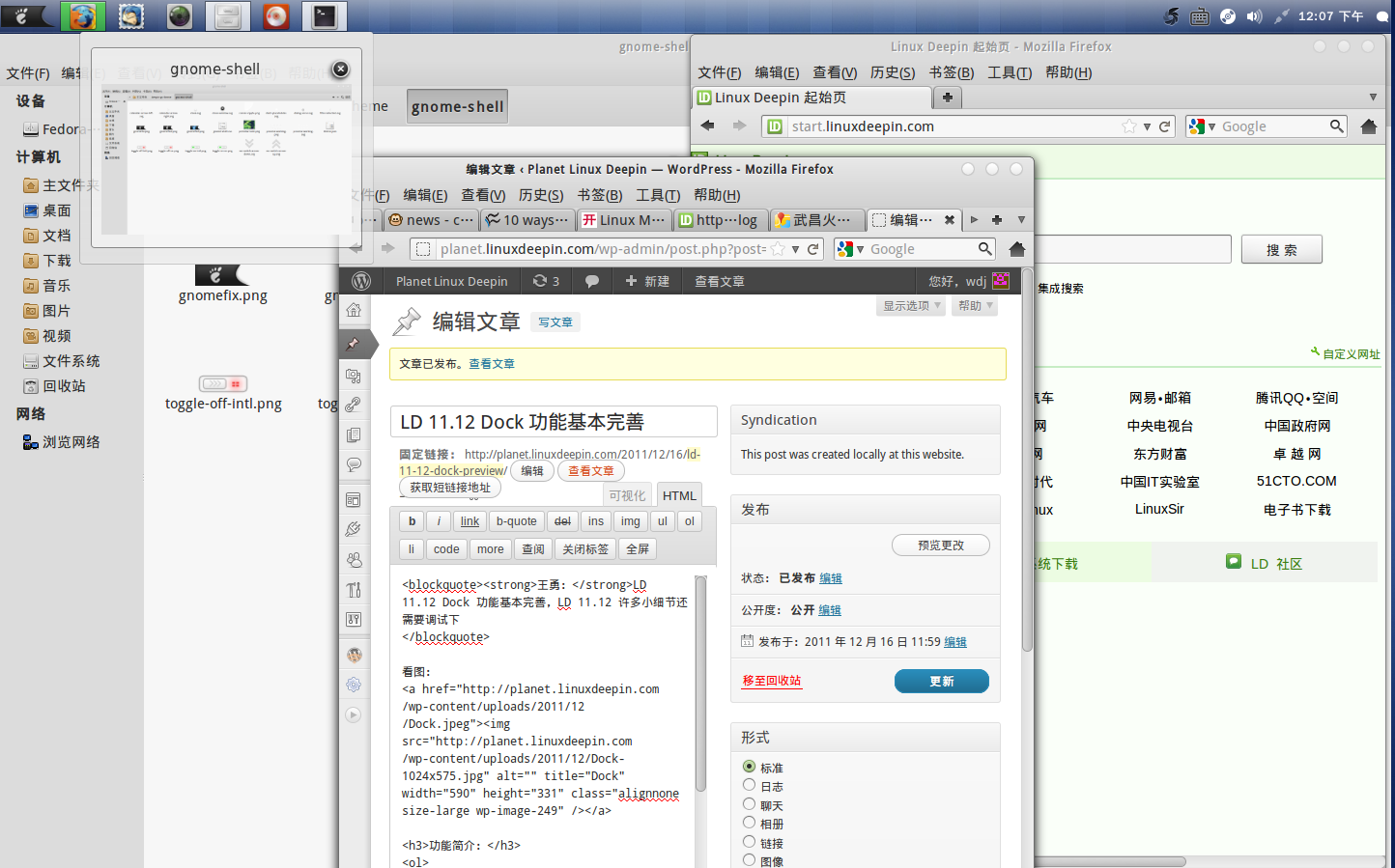Click the 搜索 button on Linux Deepin start page
This screenshot has height=868, width=1395.
(x=1282, y=249)
